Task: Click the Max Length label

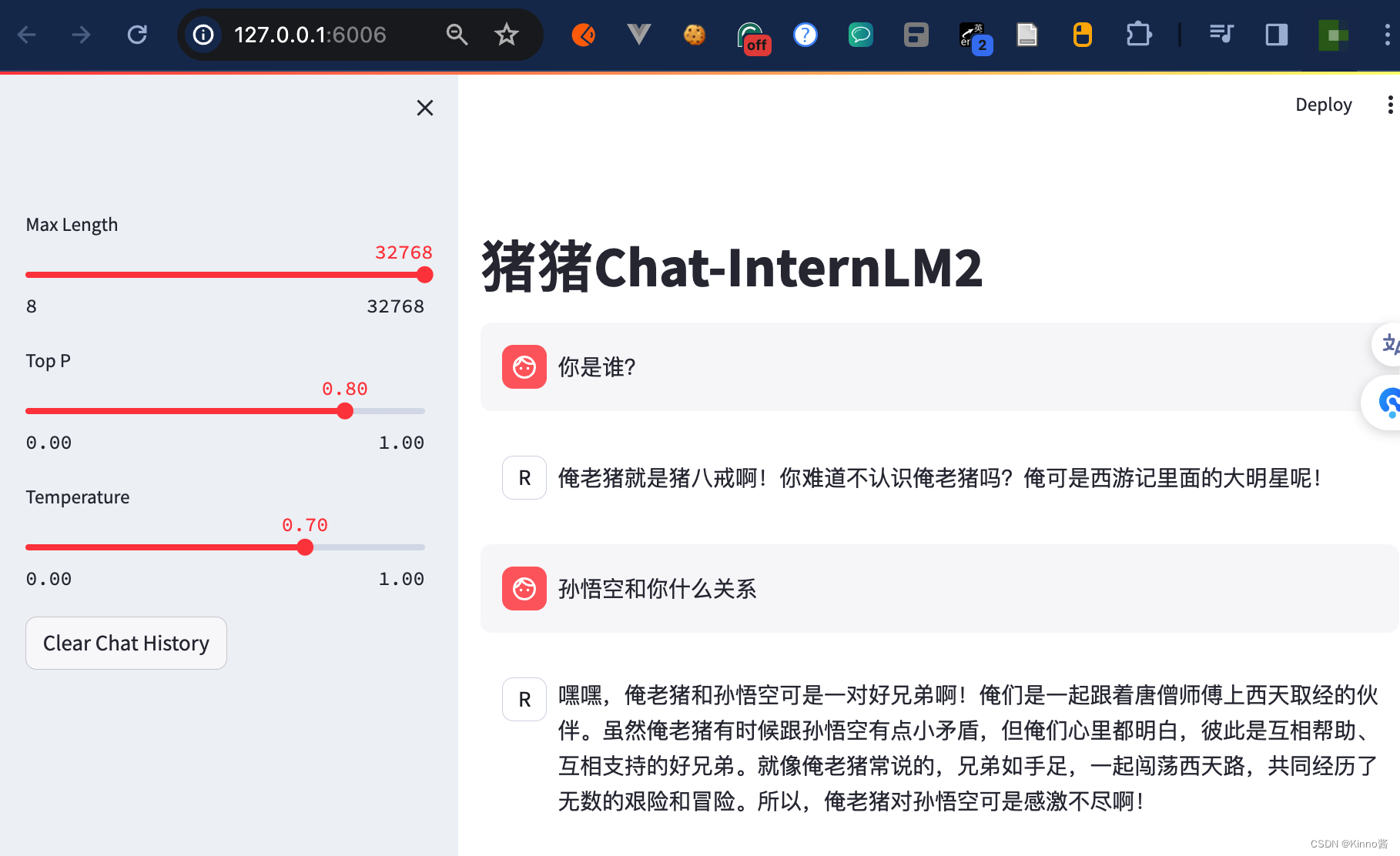Action: 72,225
